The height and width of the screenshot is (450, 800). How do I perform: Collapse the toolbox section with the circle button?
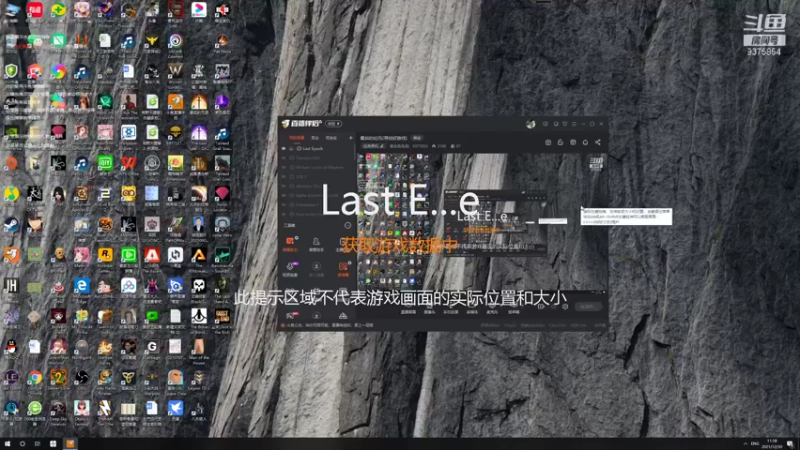(x=347, y=225)
